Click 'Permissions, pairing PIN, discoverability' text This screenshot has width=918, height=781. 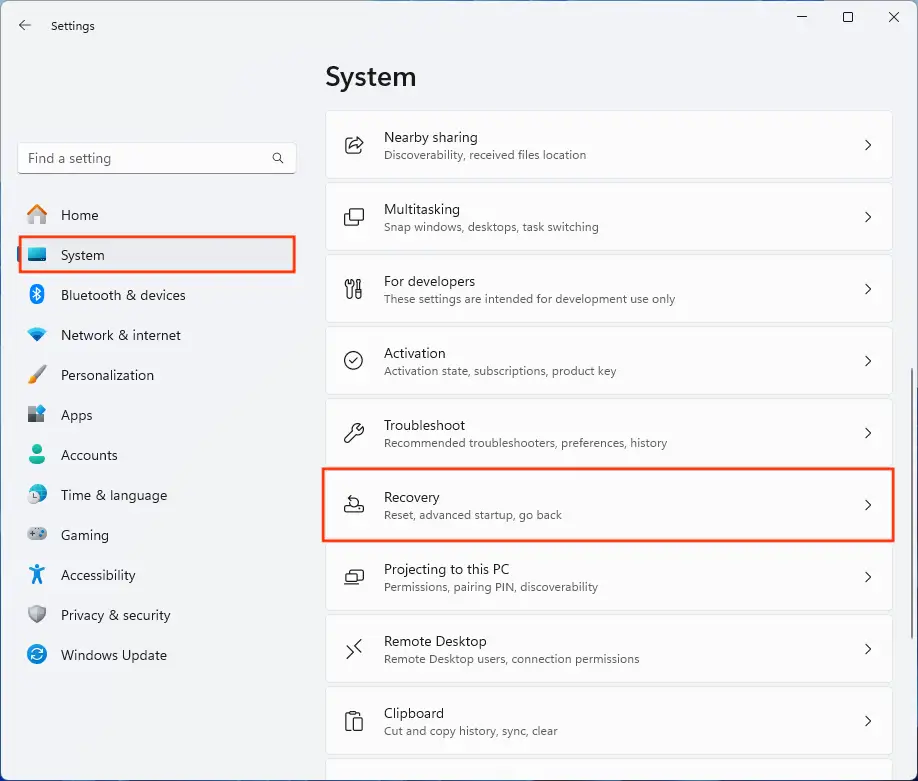491,587
